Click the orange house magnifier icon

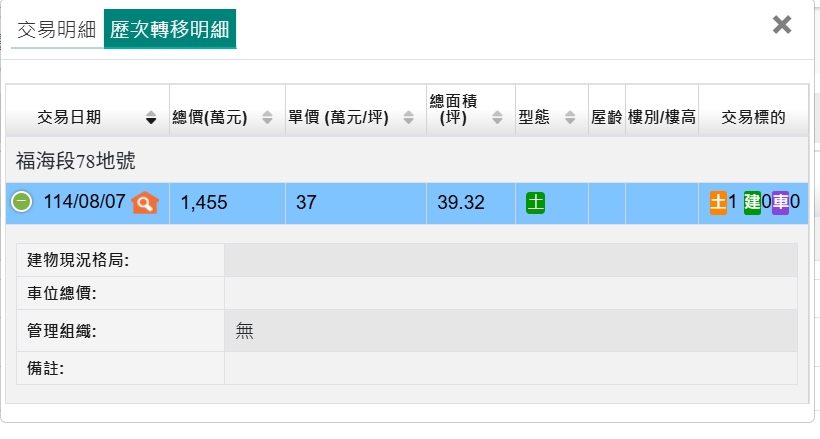coord(145,202)
